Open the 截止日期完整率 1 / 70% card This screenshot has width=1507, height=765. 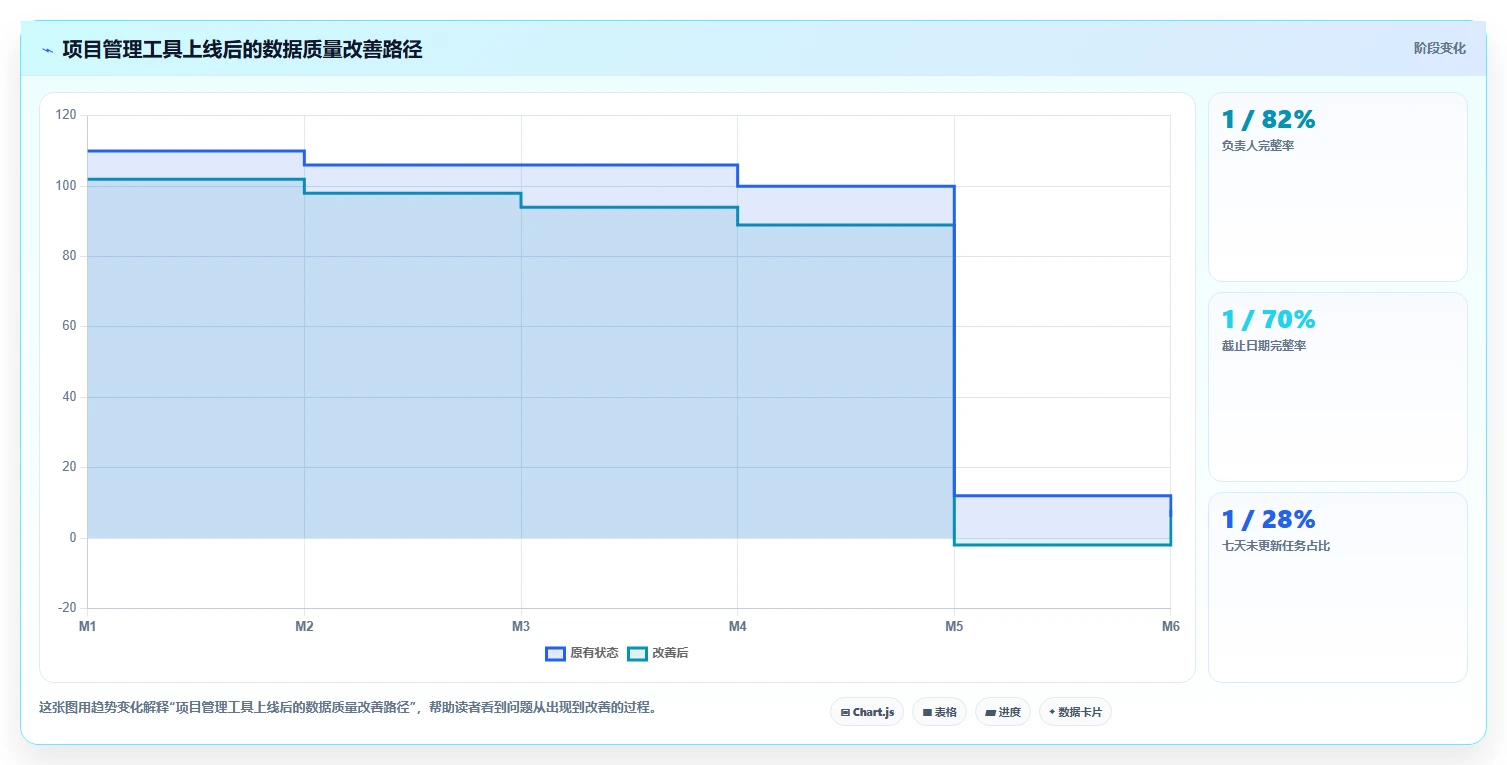1338,387
